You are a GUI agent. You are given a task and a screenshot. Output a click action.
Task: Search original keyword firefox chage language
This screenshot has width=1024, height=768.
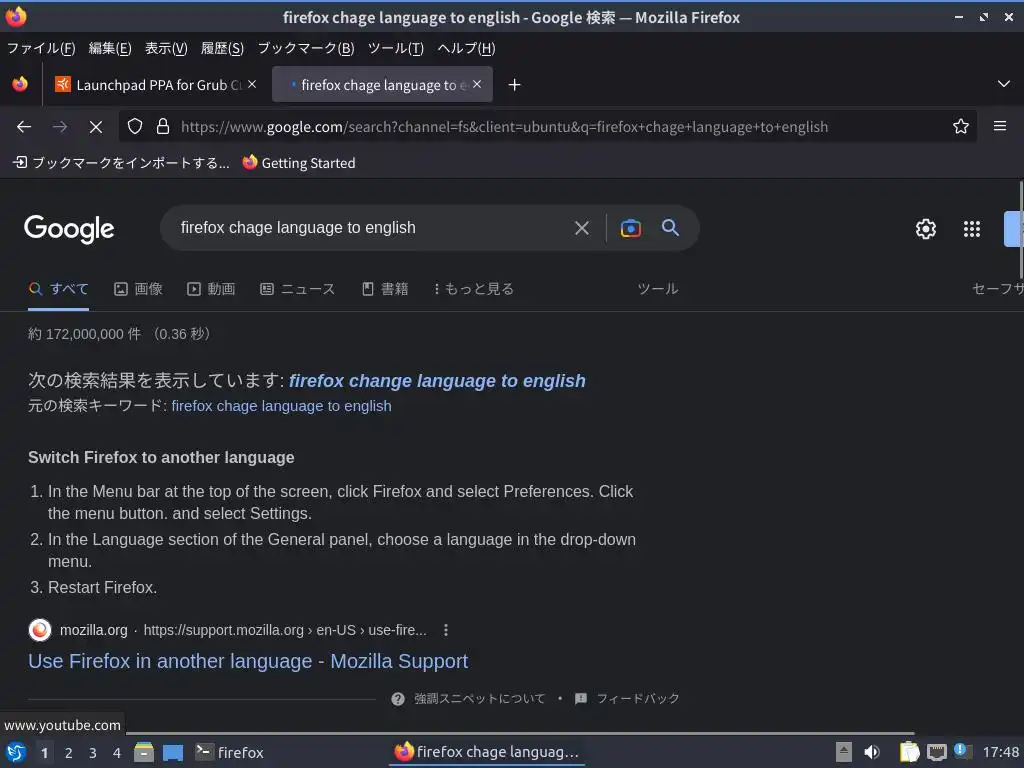[281, 406]
